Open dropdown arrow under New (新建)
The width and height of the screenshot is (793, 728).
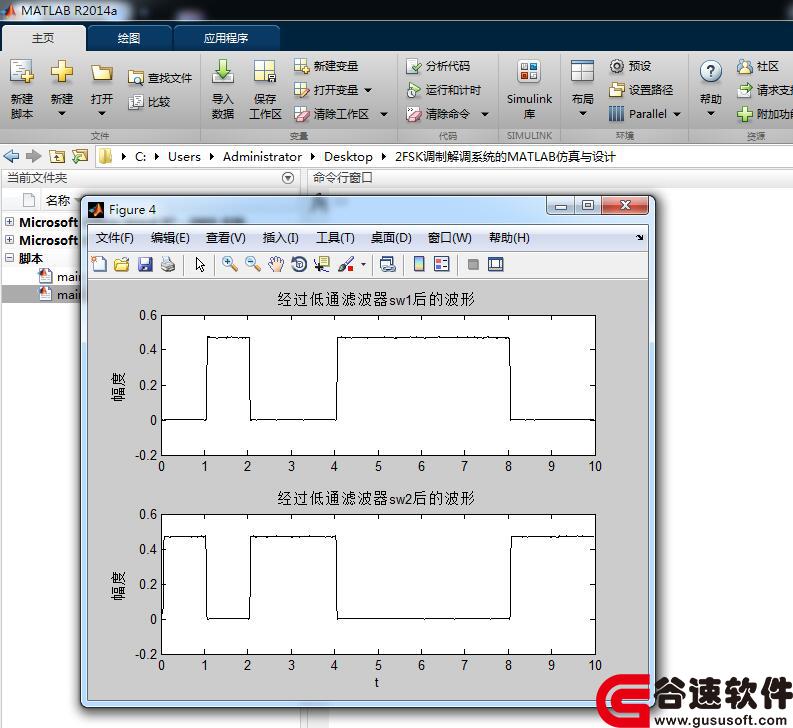point(62,114)
